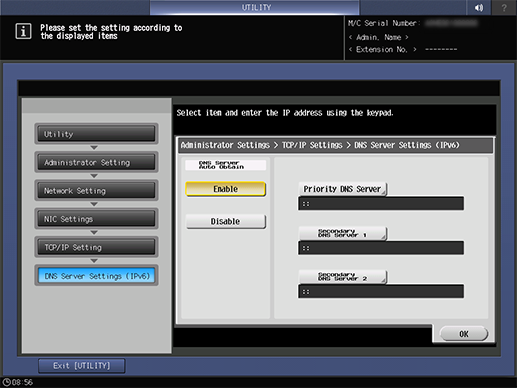Click the 08:56 time display
Viewport: 517px width, 388px height.
[22, 382]
